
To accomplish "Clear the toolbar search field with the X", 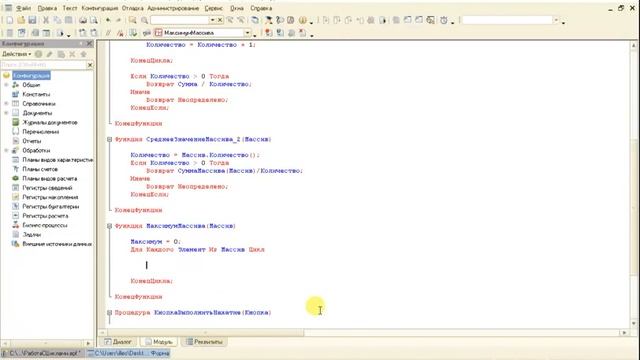I will point(220,20).
